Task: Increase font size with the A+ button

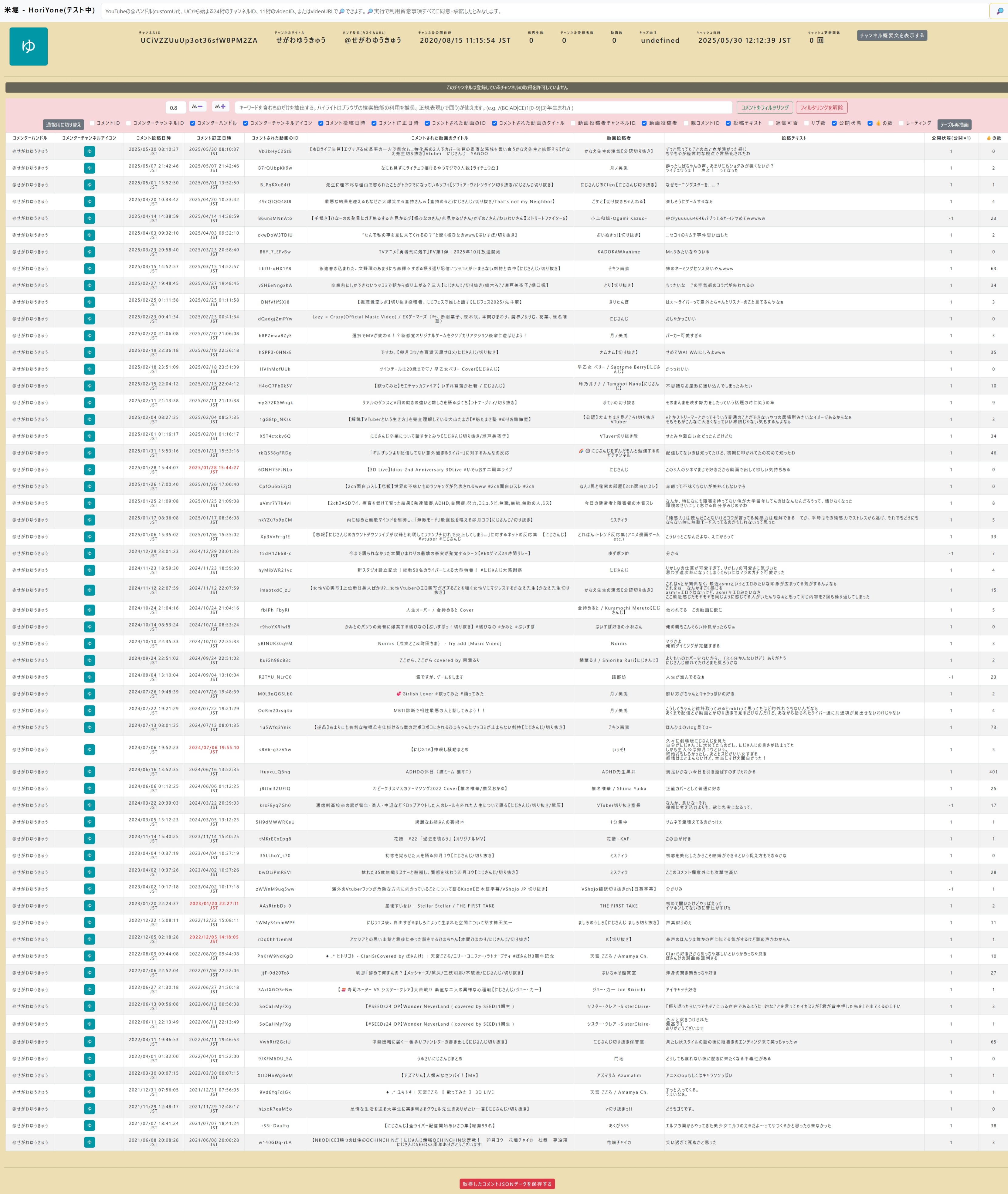Action: [x=221, y=107]
